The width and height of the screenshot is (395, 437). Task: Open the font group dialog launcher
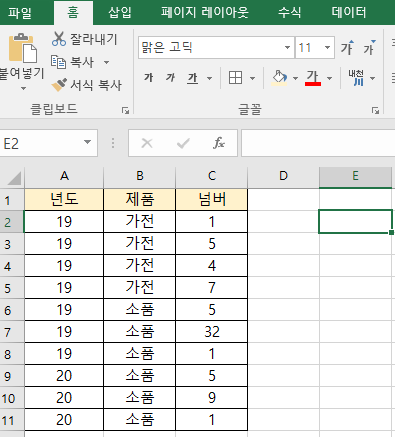pyautogui.click(x=375, y=110)
